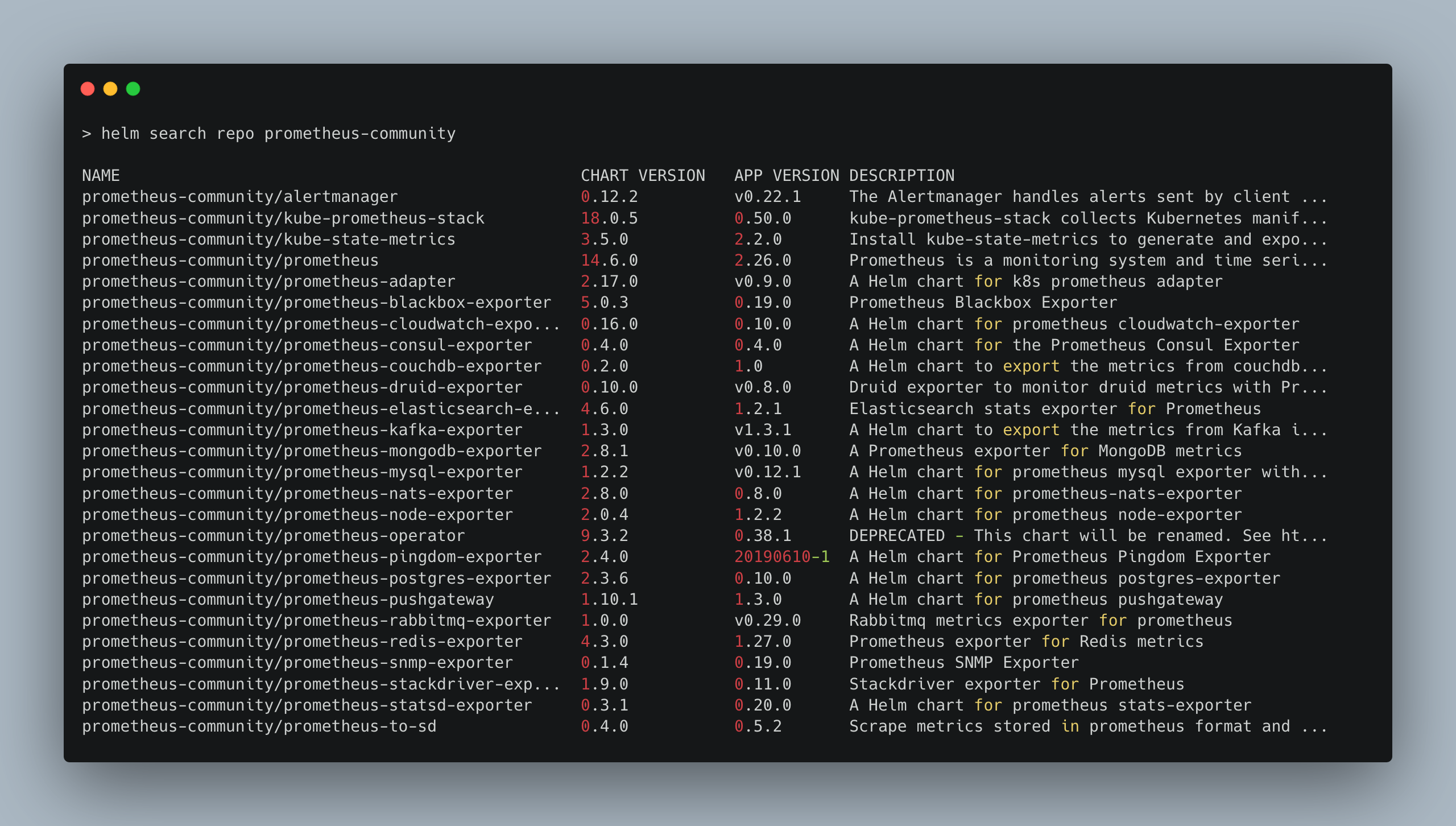
Task: Click the truncated prometheus-cloudwatch-expo... name
Action: pos(321,323)
